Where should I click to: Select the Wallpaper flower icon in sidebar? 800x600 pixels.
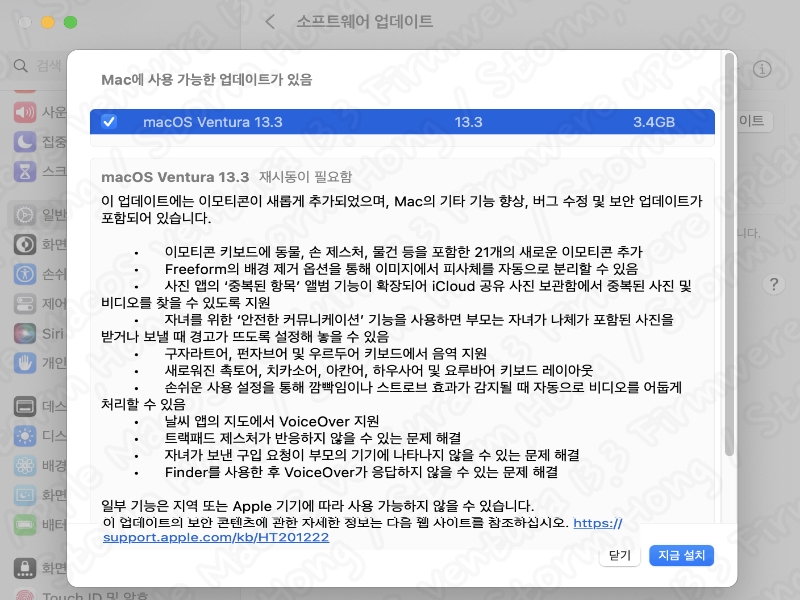(25, 465)
